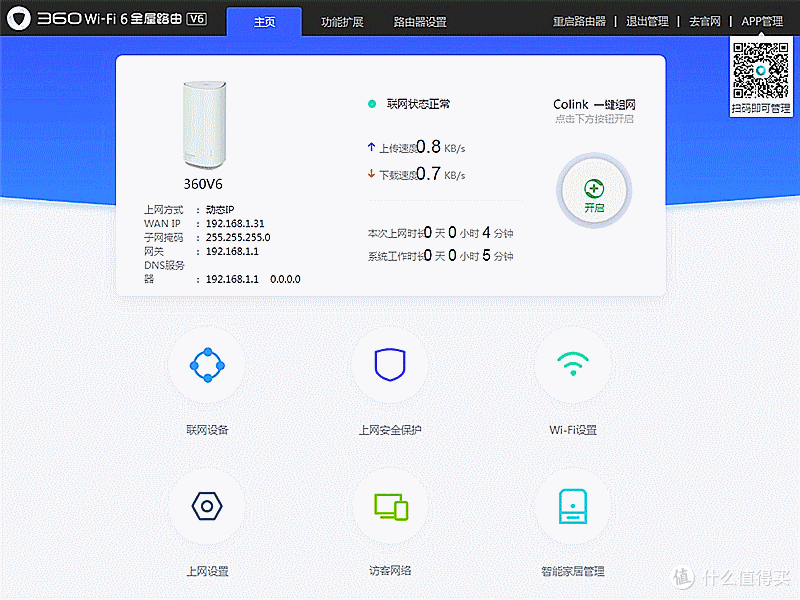Open 上网设置 hexagon gear icon

click(x=207, y=506)
